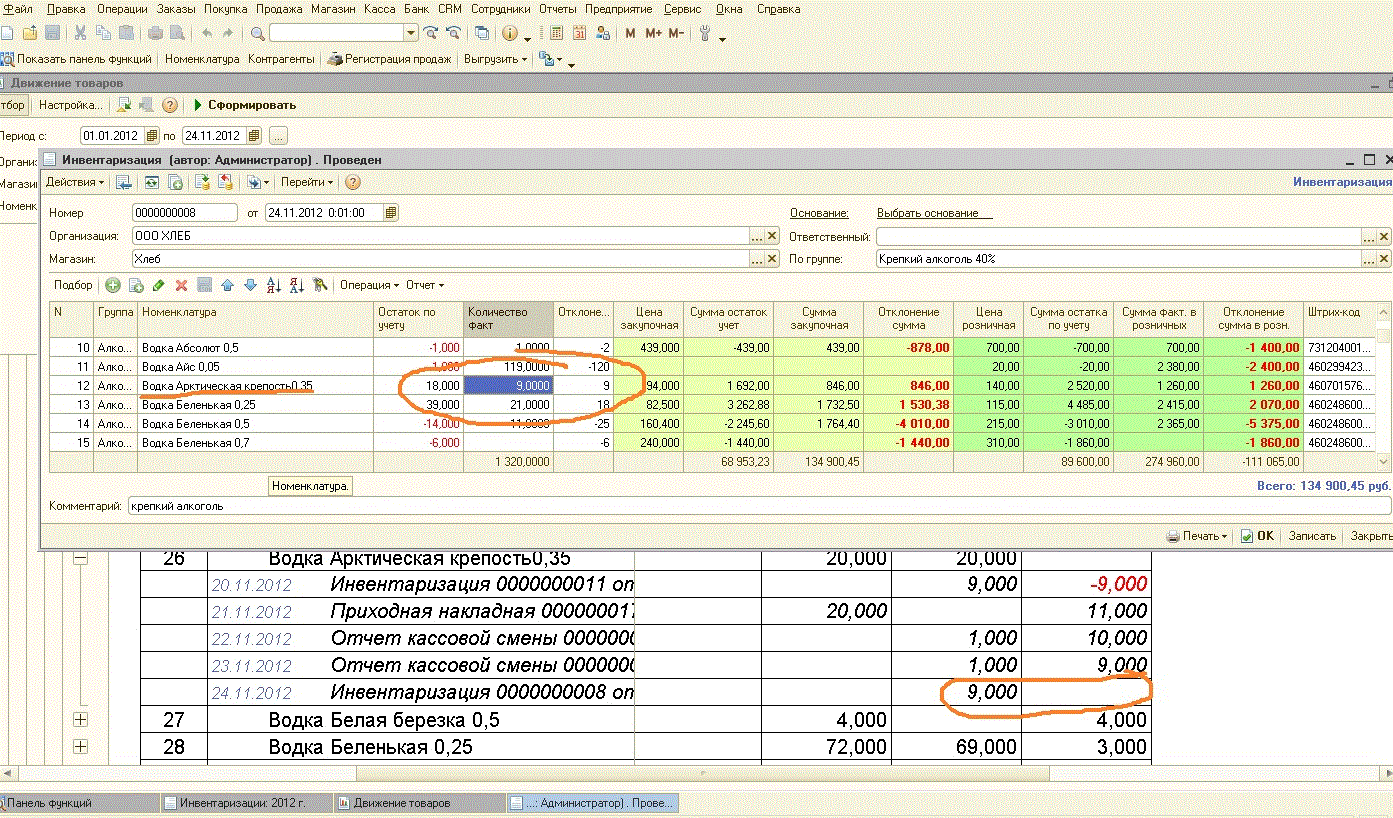This screenshot has height=818, width=1393.
Task: Click the Print icon in main toolbar
Action: tap(157, 33)
